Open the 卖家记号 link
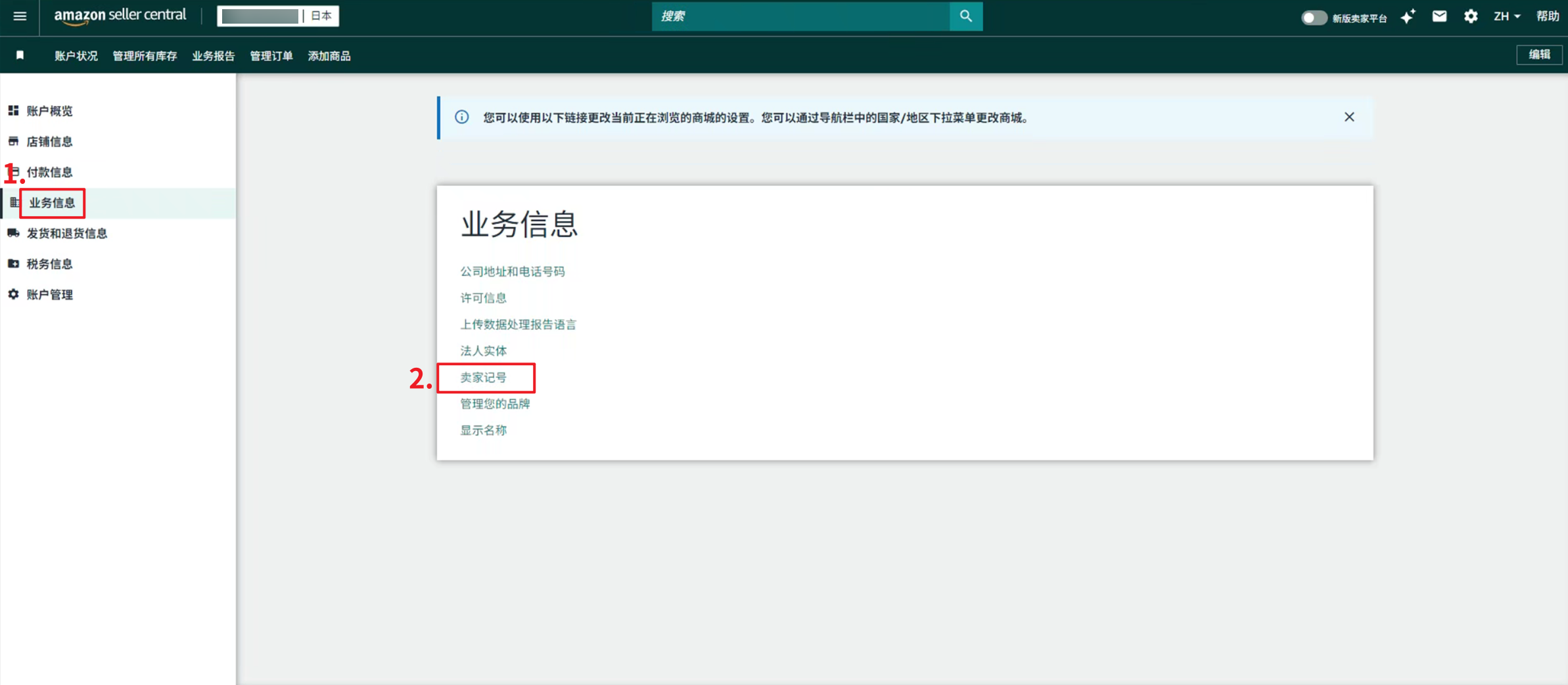This screenshot has width=1568, height=685. pos(483,378)
